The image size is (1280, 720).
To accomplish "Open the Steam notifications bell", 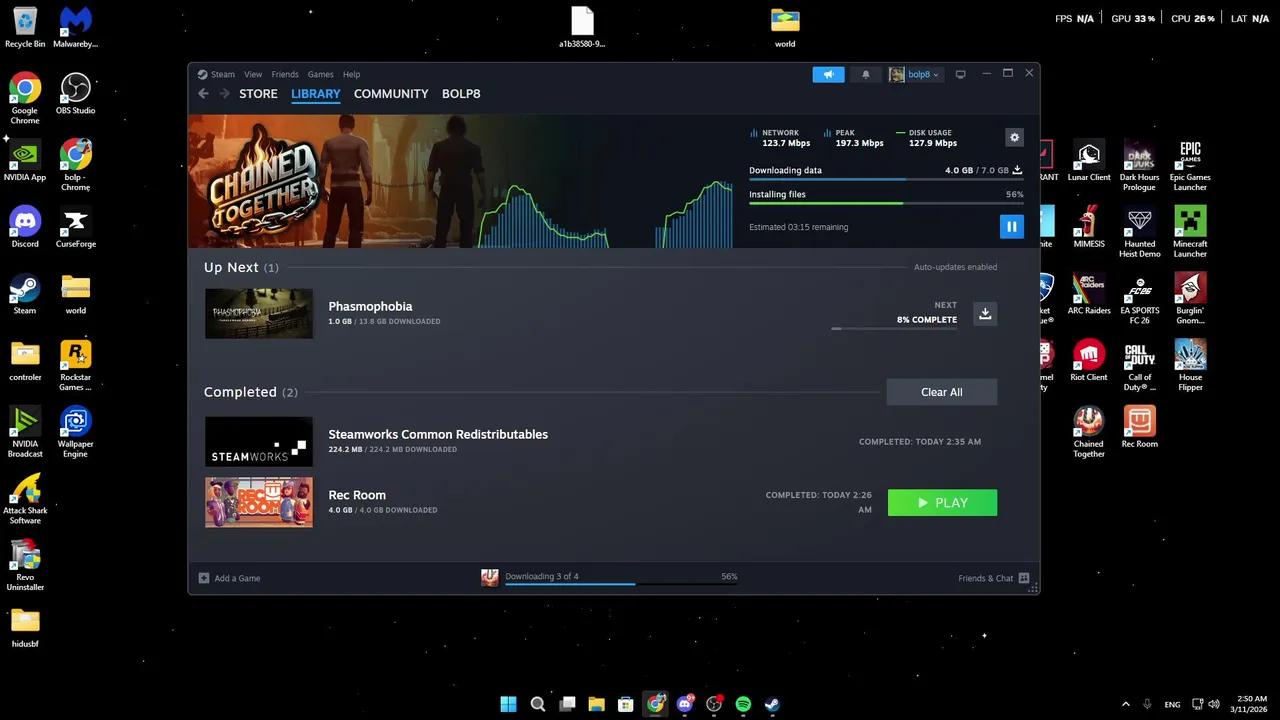I will (866, 74).
